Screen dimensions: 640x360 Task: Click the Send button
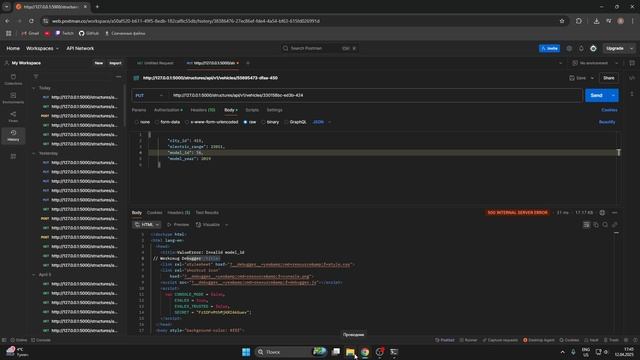pyautogui.click(x=597, y=96)
